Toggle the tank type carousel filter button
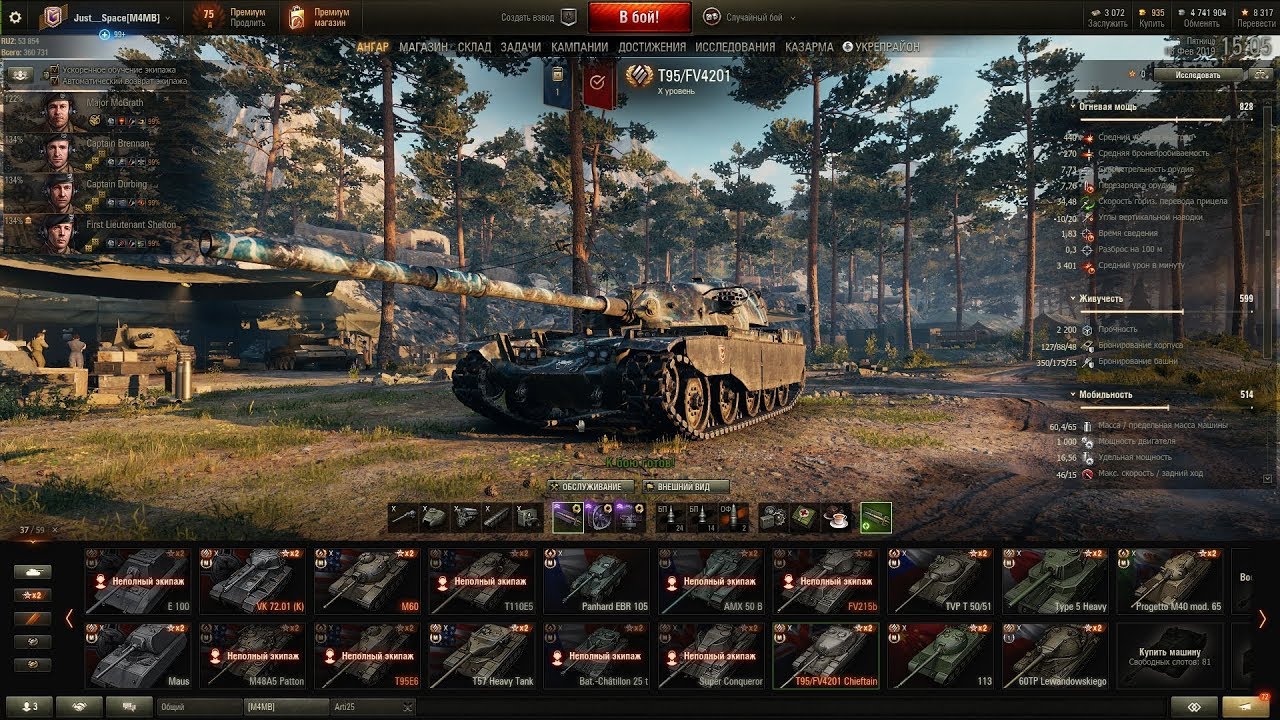The image size is (1280, 720). 32,572
